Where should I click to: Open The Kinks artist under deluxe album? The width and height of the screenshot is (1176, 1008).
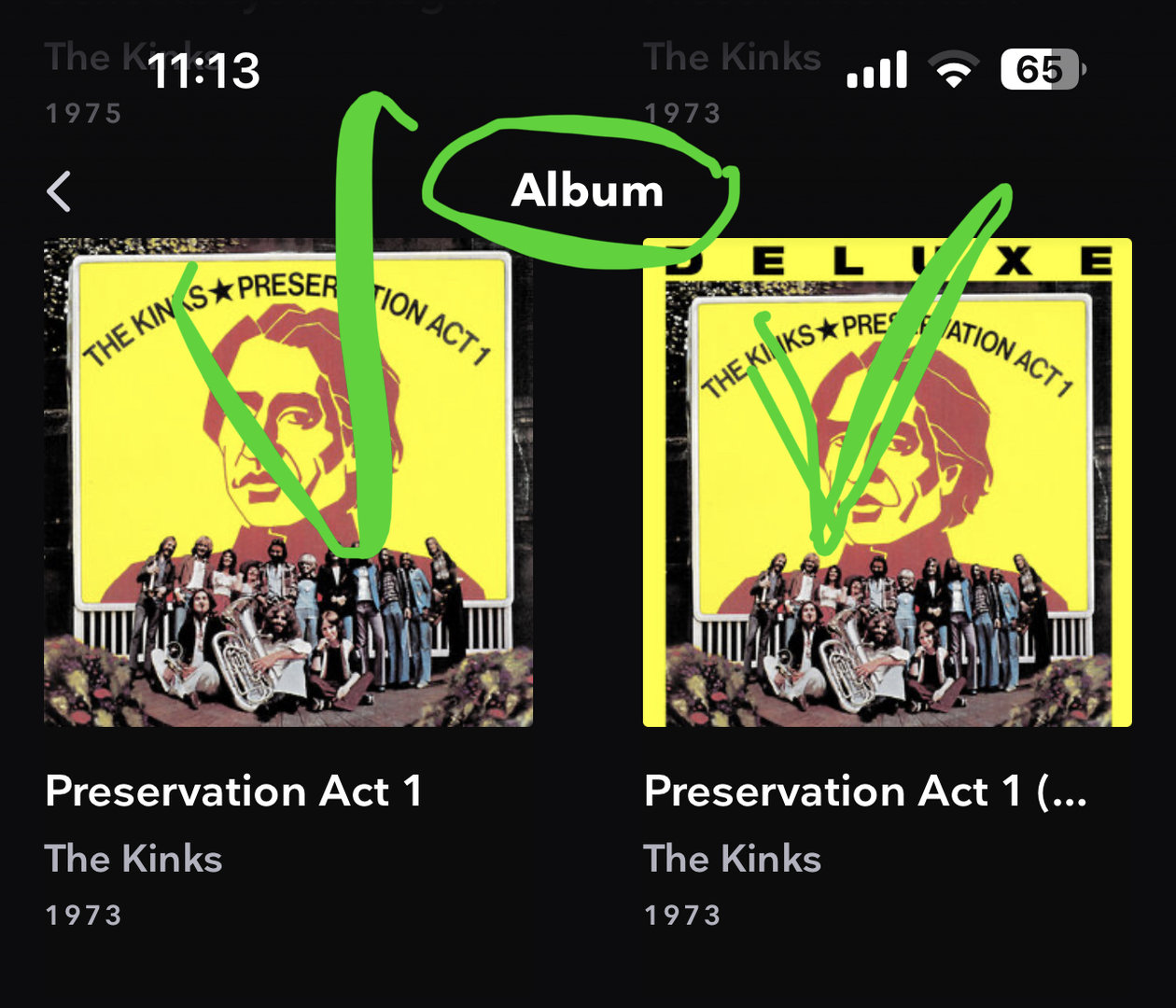[x=733, y=859]
